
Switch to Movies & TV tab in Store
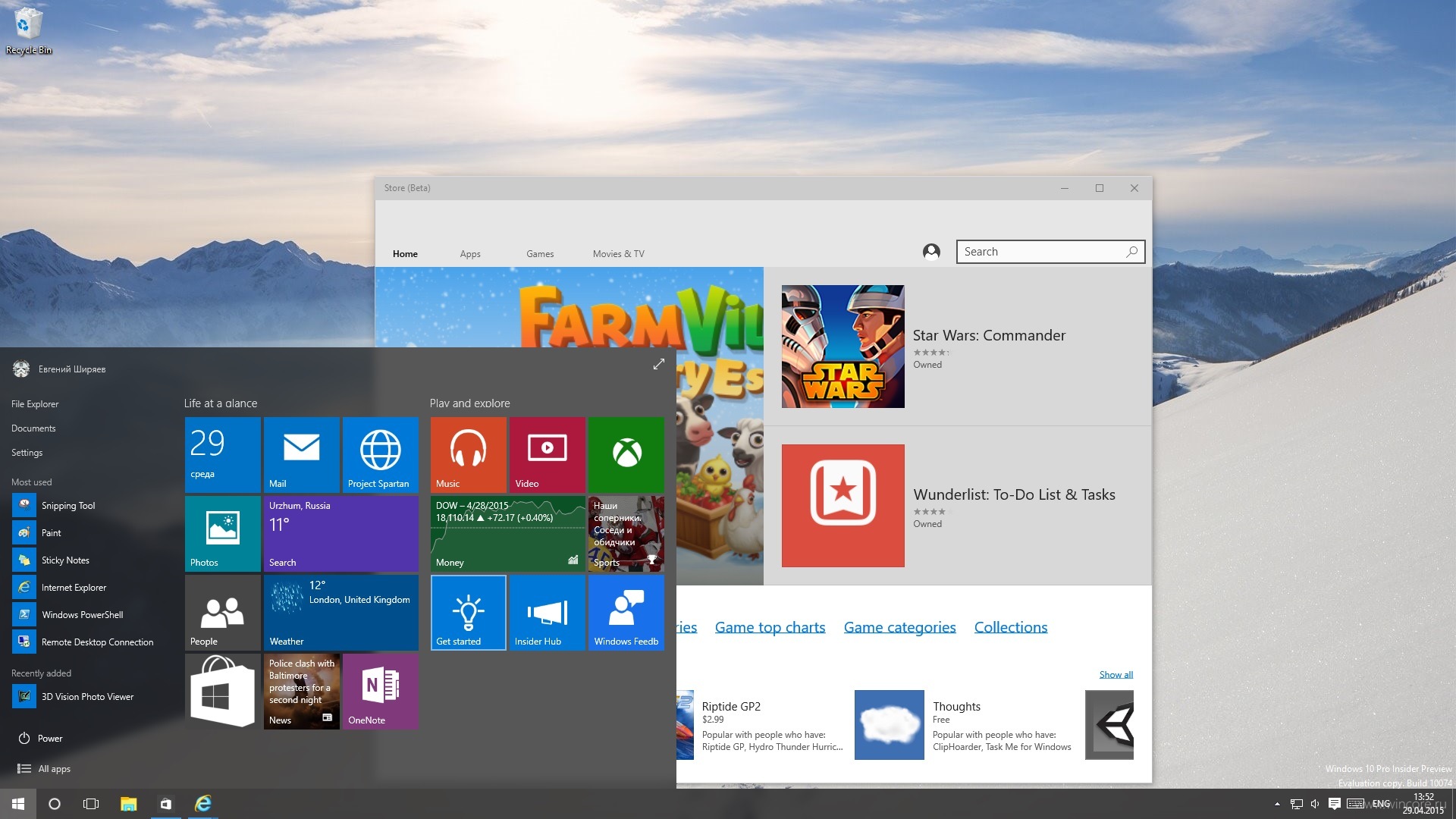click(x=618, y=254)
